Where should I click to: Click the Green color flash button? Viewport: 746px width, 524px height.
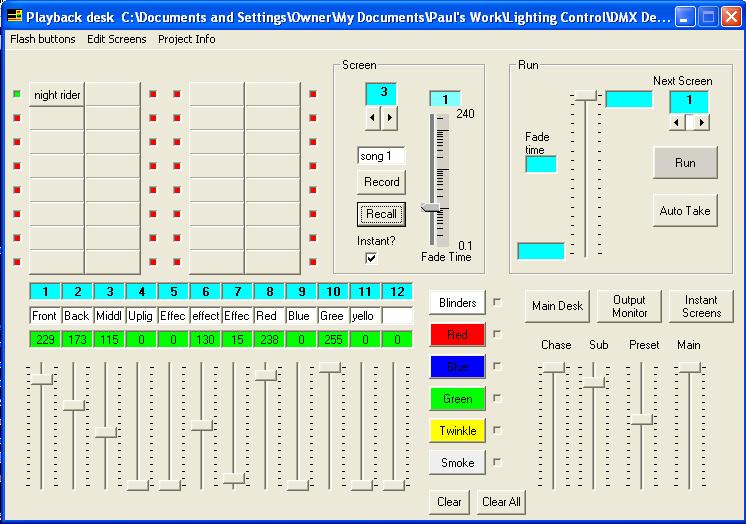(x=457, y=399)
